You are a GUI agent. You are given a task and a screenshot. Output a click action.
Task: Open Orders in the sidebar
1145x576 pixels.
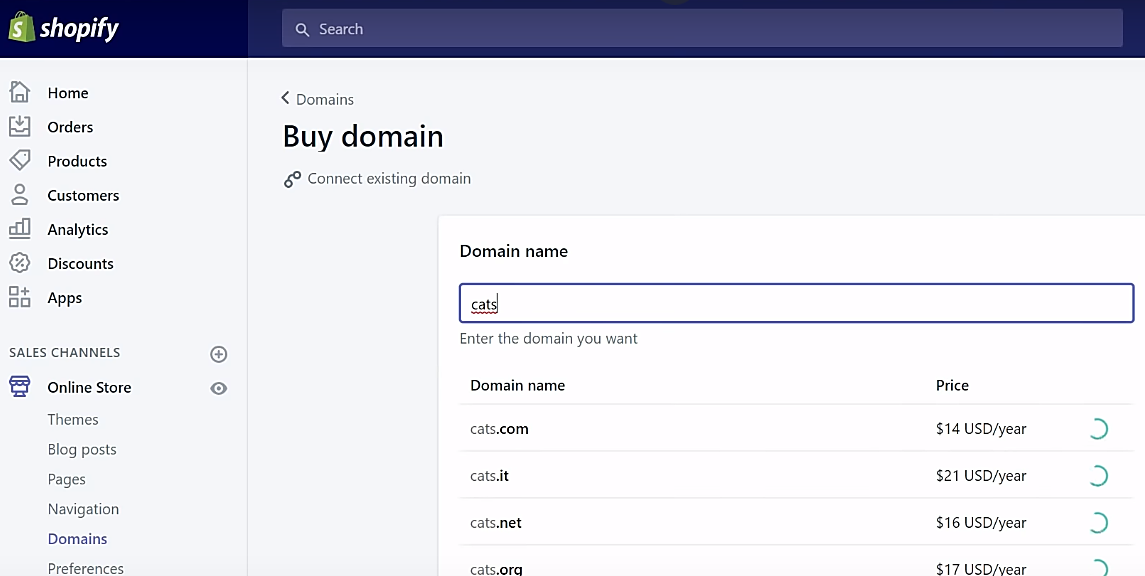pos(70,127)
